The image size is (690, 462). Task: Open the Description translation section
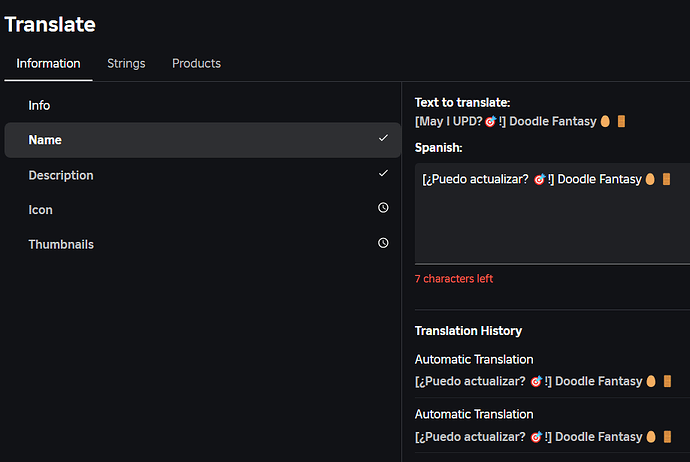point(61,175)
